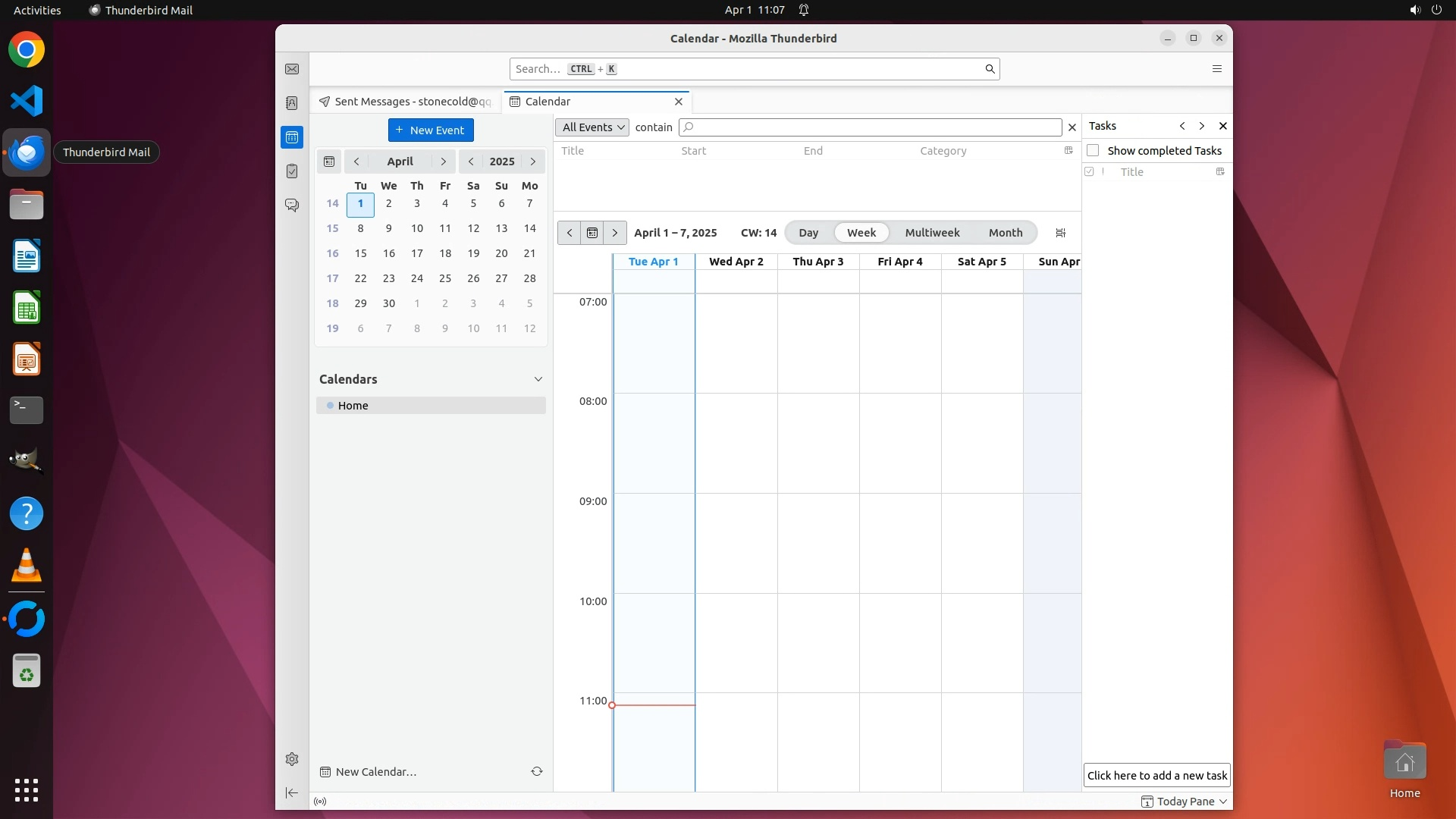Switch to the Sent Messages tab

(406, 102)
